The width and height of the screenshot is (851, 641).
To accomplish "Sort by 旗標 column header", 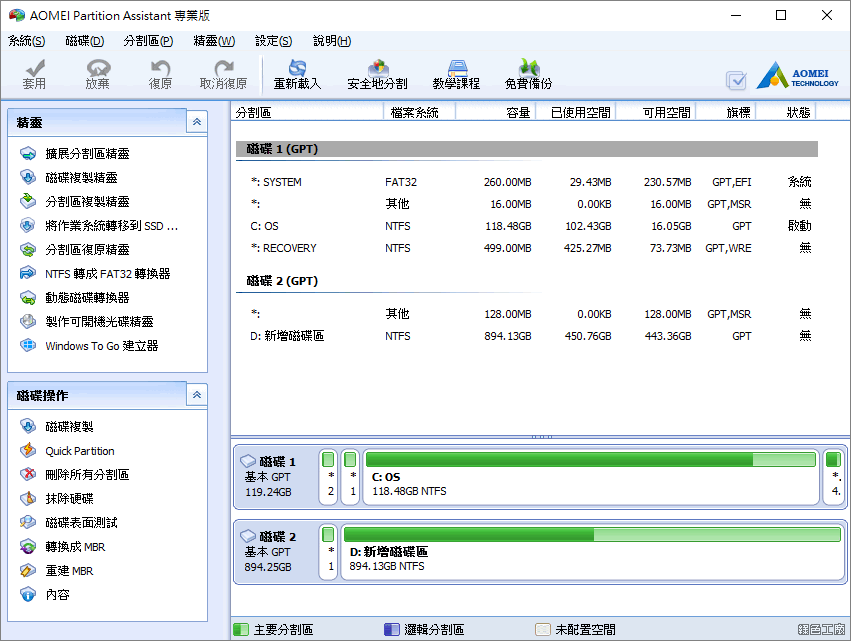I will click(x=726, y=112).
